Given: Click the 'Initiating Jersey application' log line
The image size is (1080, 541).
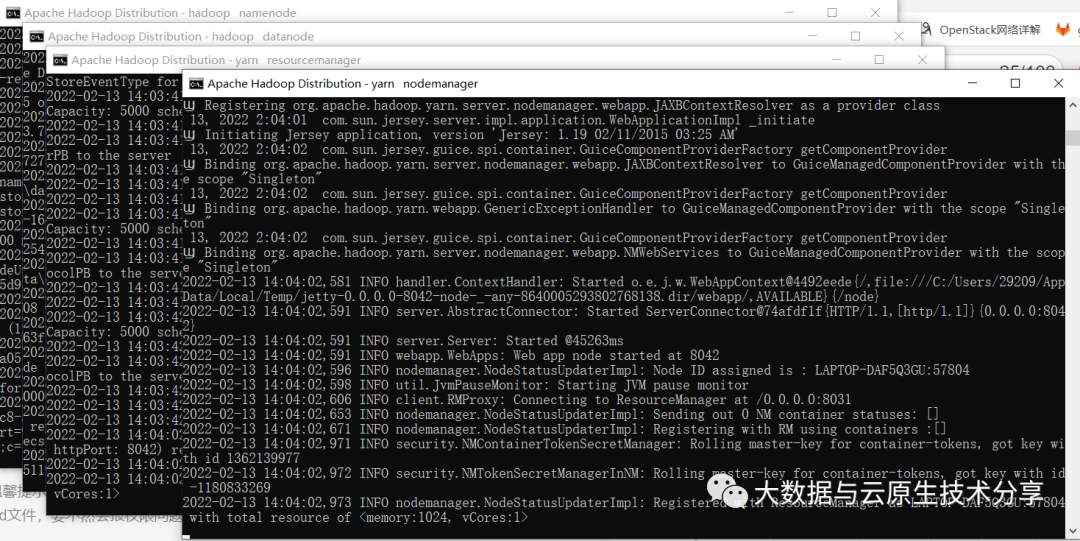Looking at the screenshot, I should pyautogui.click(x=461, y=135).
